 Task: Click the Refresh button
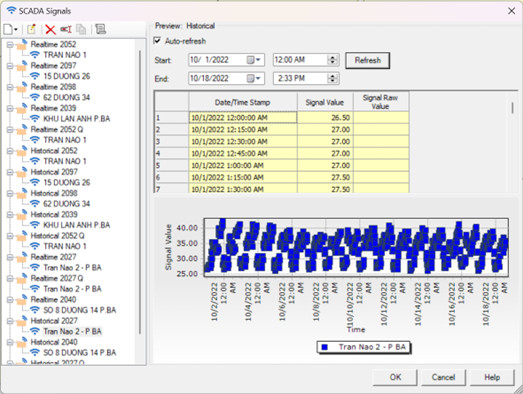[x=368, y=60]
